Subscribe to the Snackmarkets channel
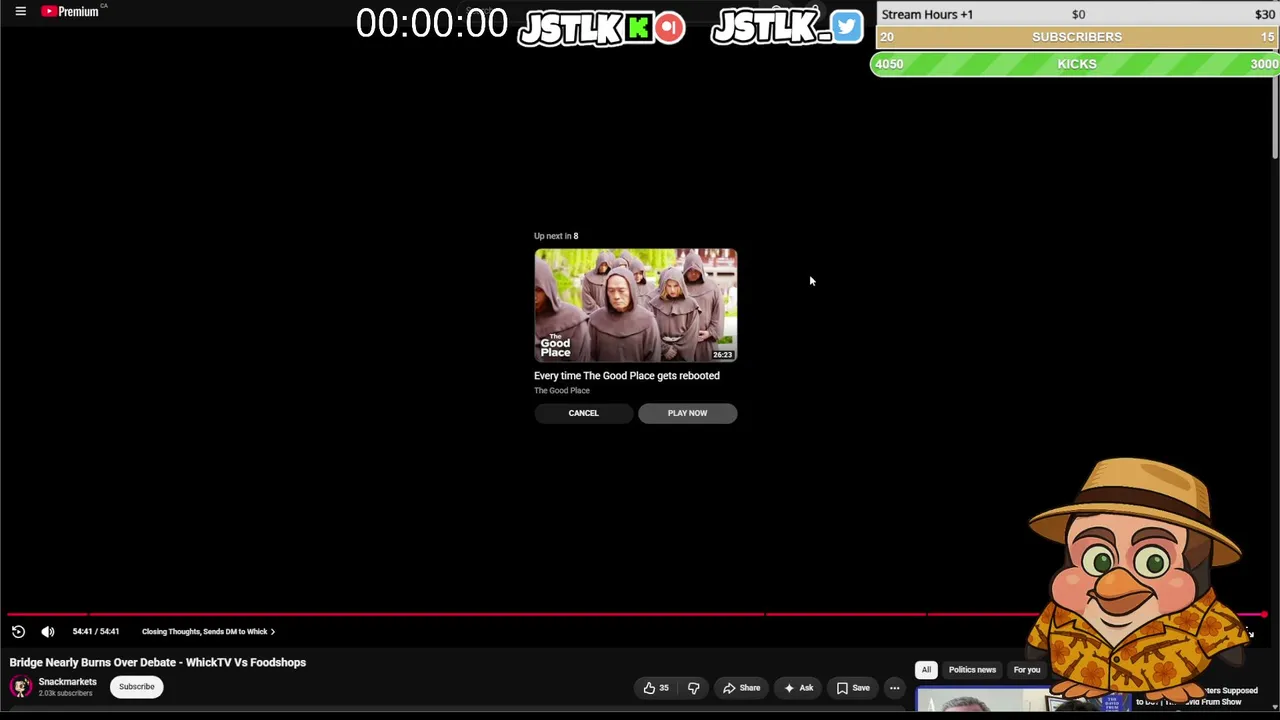This screenshot has width=1280, height=720. point(137,686)
